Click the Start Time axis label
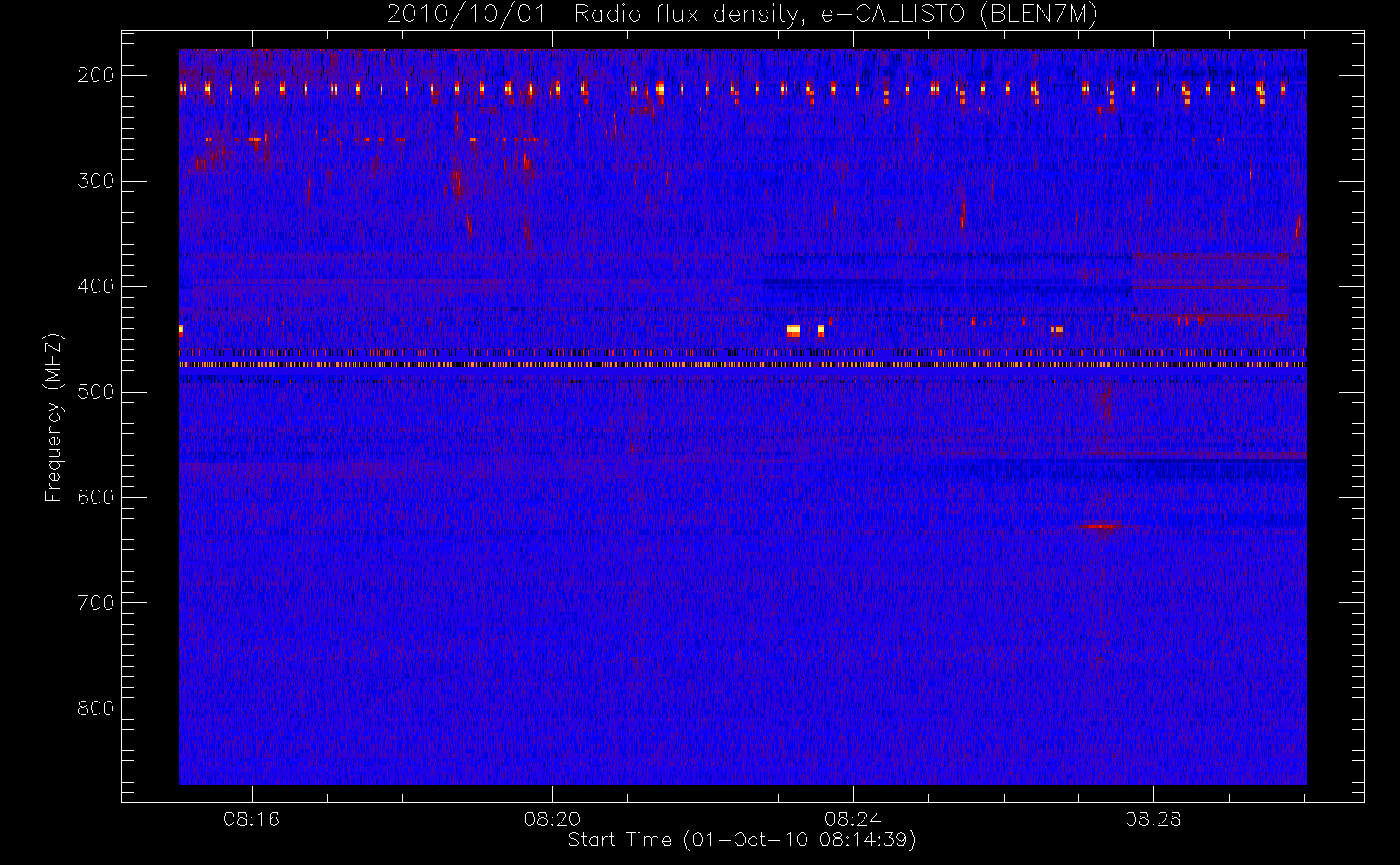 (742, 840)
